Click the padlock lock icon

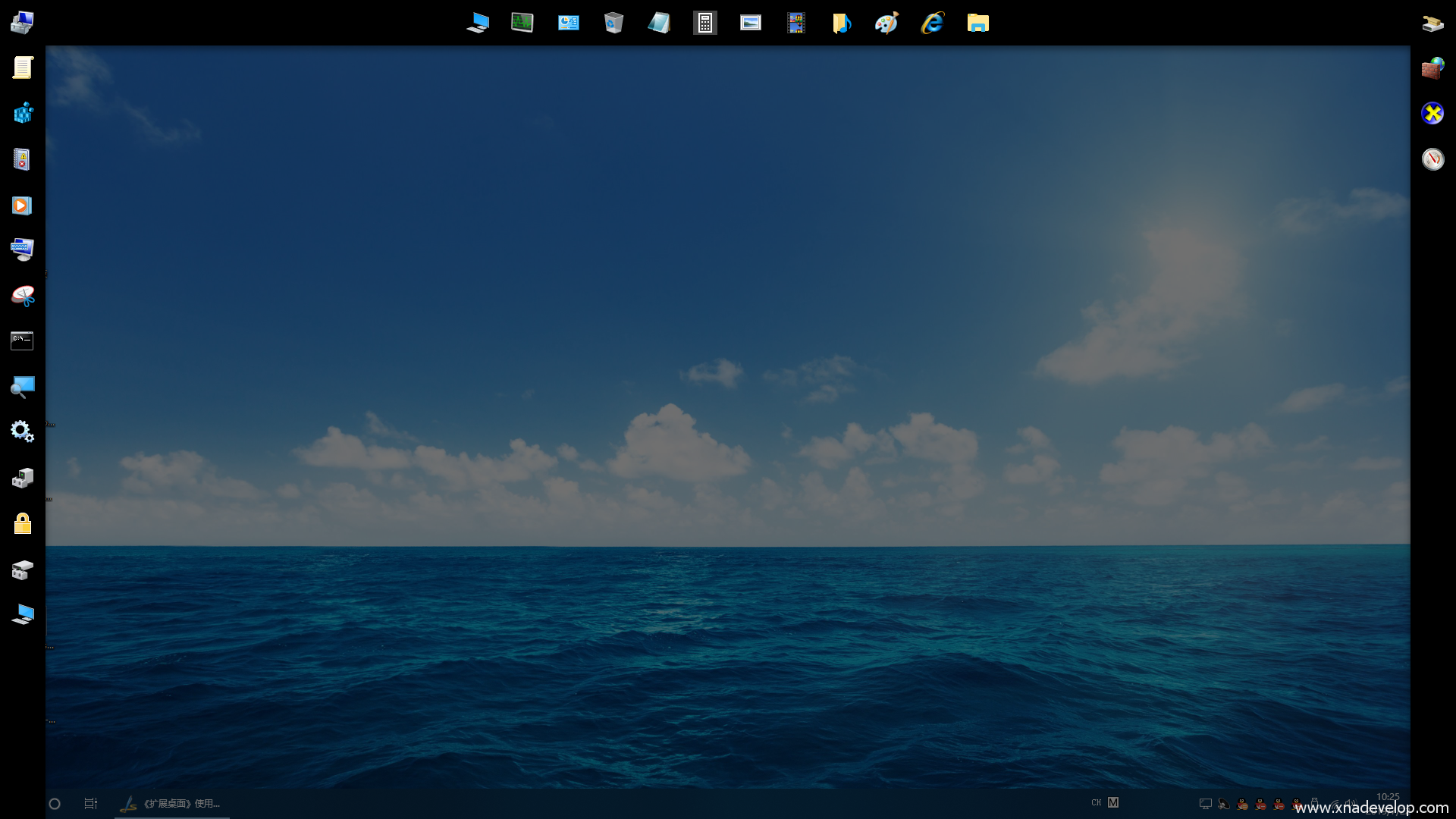pyautogui.click(x=23, y=523)
